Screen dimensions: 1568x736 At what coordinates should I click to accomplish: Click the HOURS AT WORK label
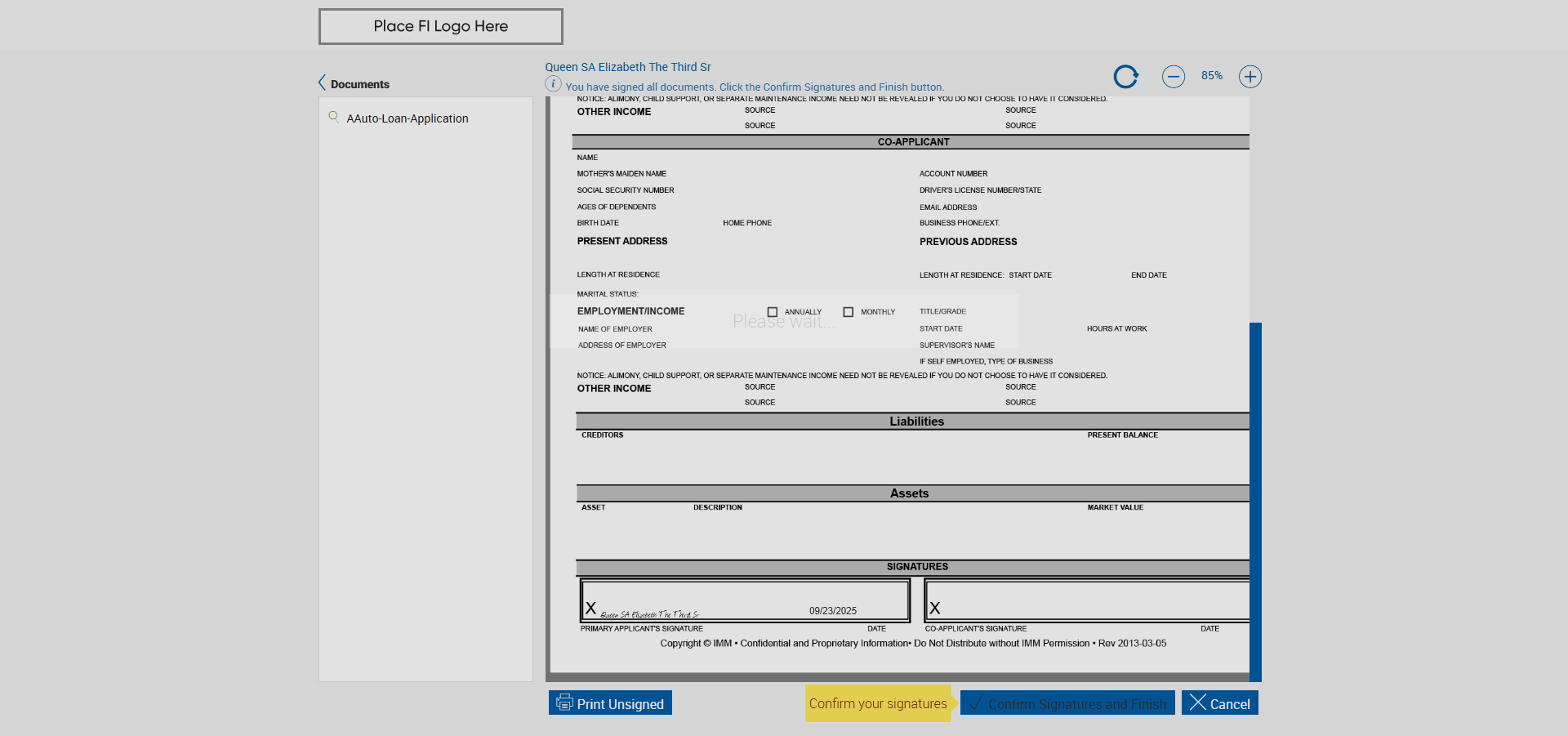pyautogui.click(x=1116, y=329)
